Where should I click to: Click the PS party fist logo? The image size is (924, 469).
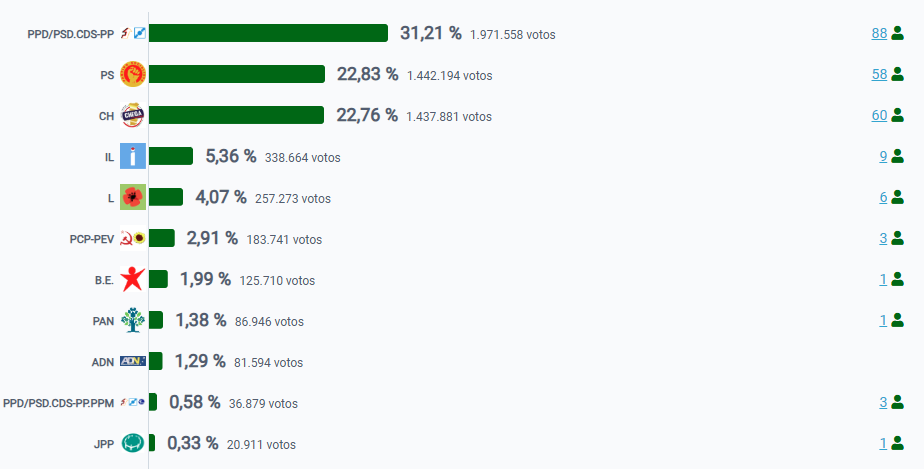pos(132,74)
